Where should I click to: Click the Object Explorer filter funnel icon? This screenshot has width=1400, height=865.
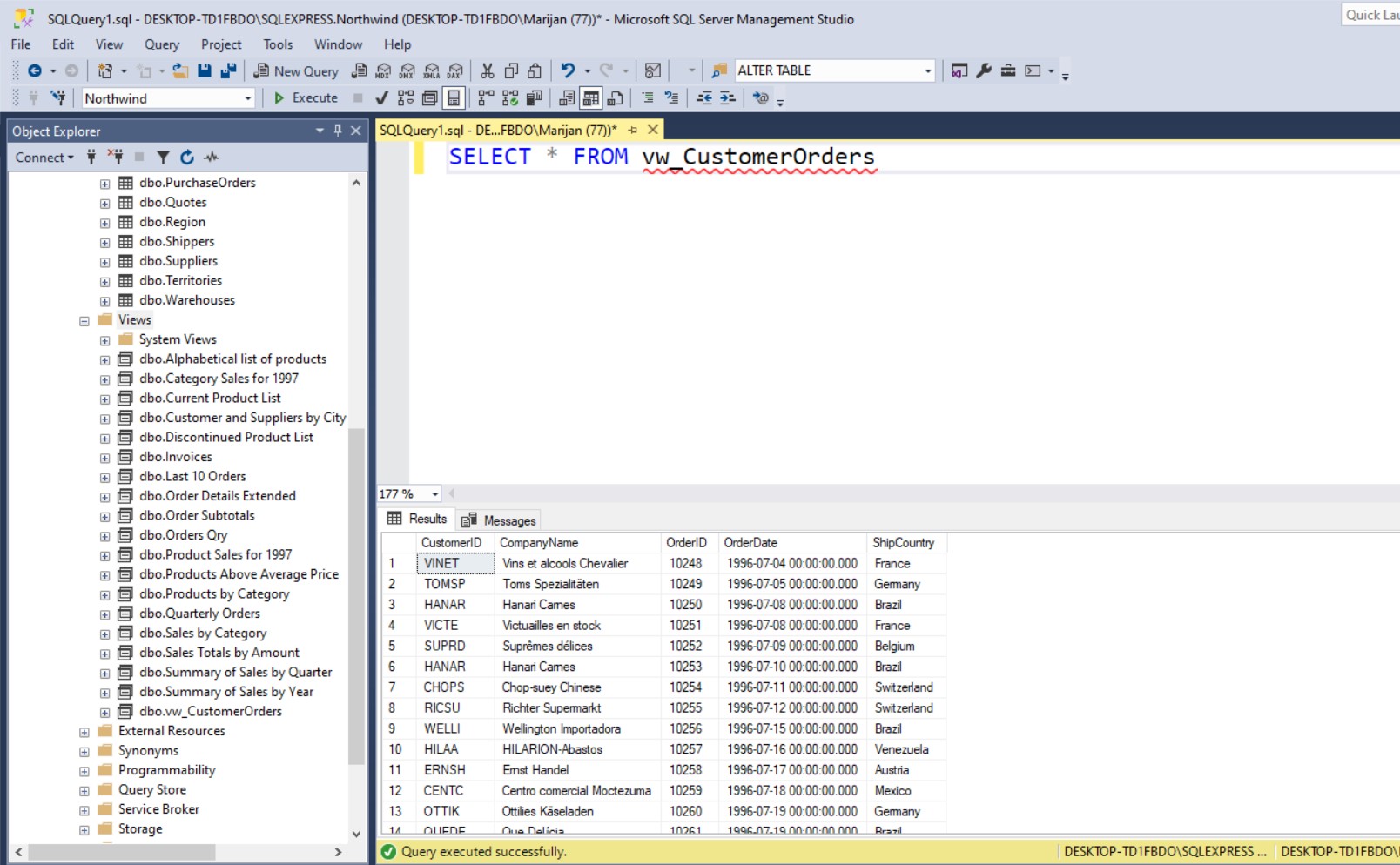click(x=163, y=158)
